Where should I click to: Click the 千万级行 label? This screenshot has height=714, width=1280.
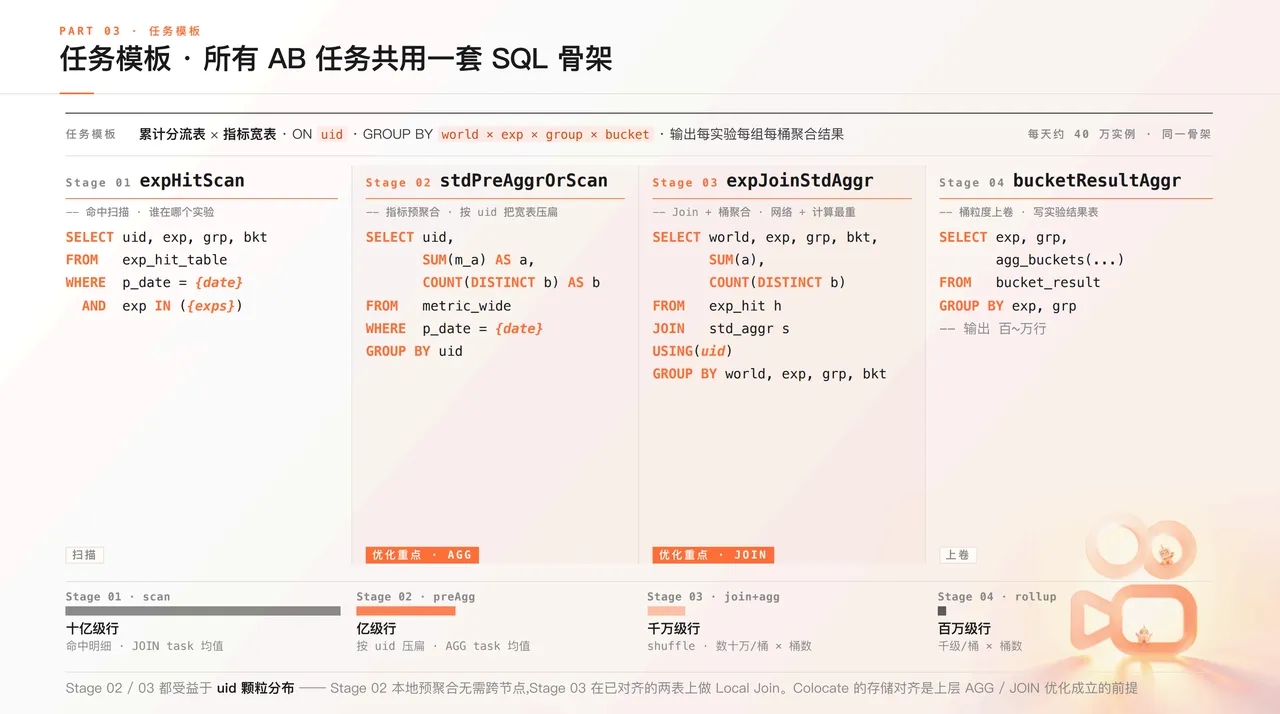point(674,629)
